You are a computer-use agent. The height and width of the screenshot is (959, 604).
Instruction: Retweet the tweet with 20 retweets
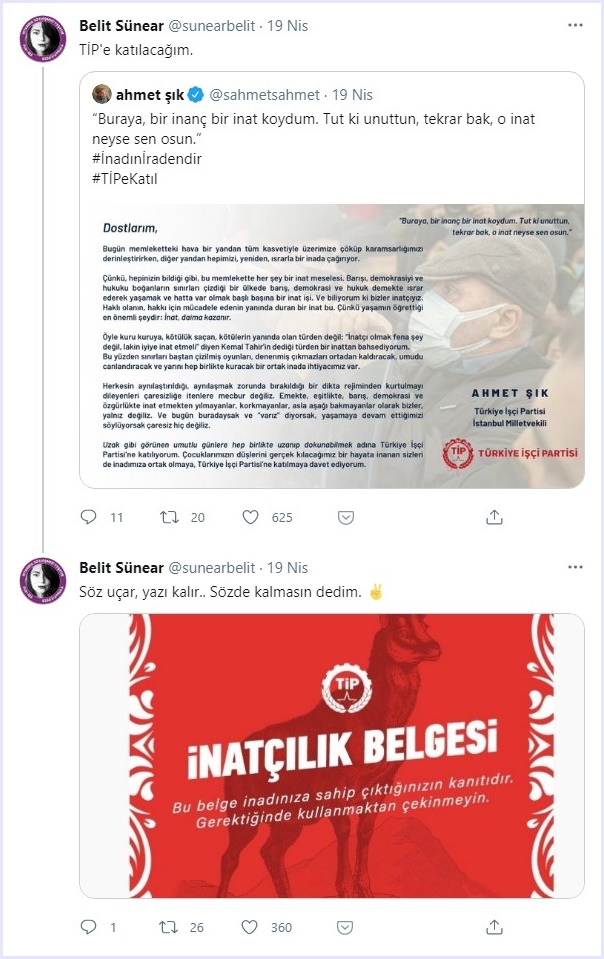click(x=169, y=517)
